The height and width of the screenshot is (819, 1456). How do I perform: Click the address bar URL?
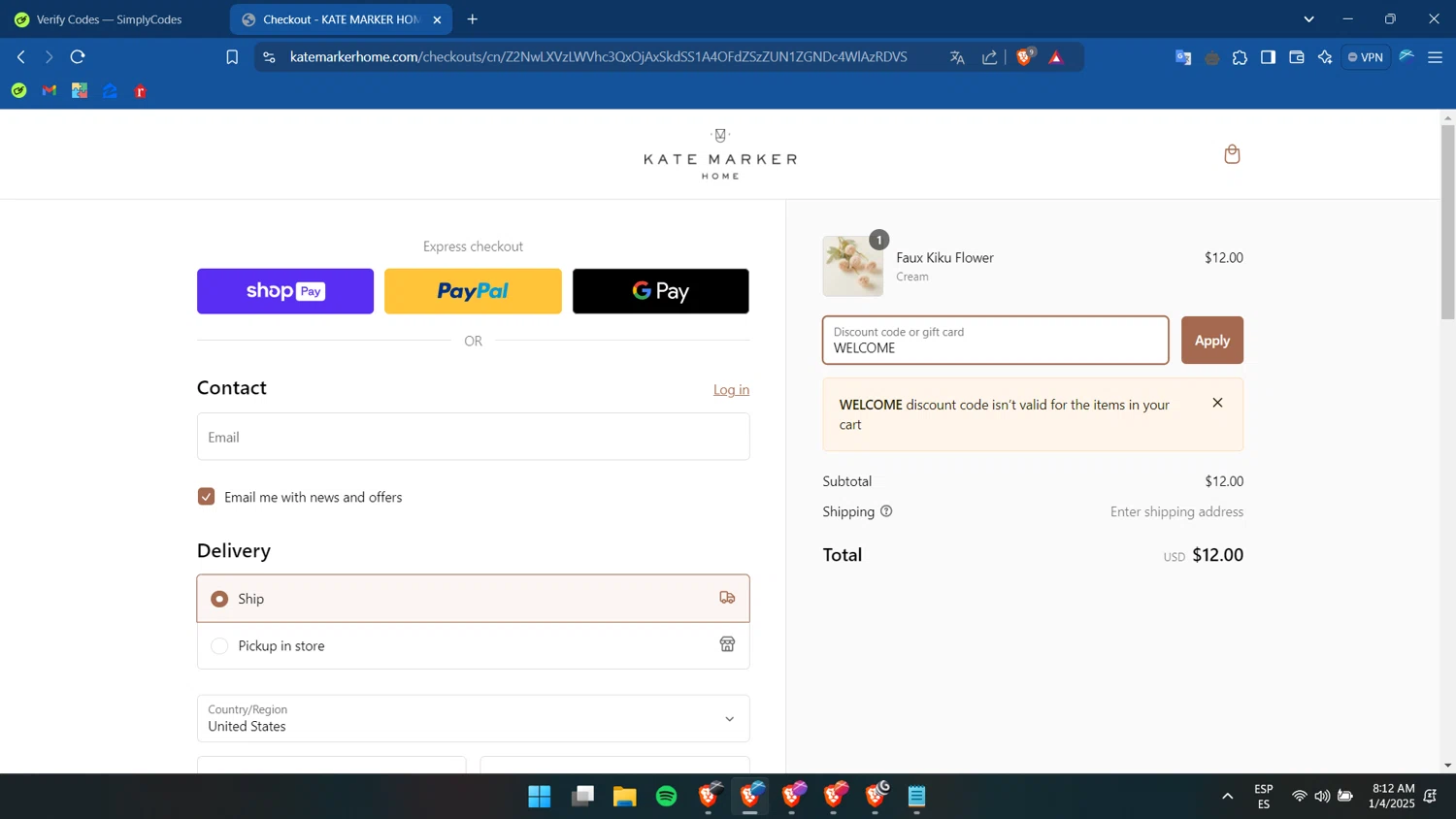point(598,57)
